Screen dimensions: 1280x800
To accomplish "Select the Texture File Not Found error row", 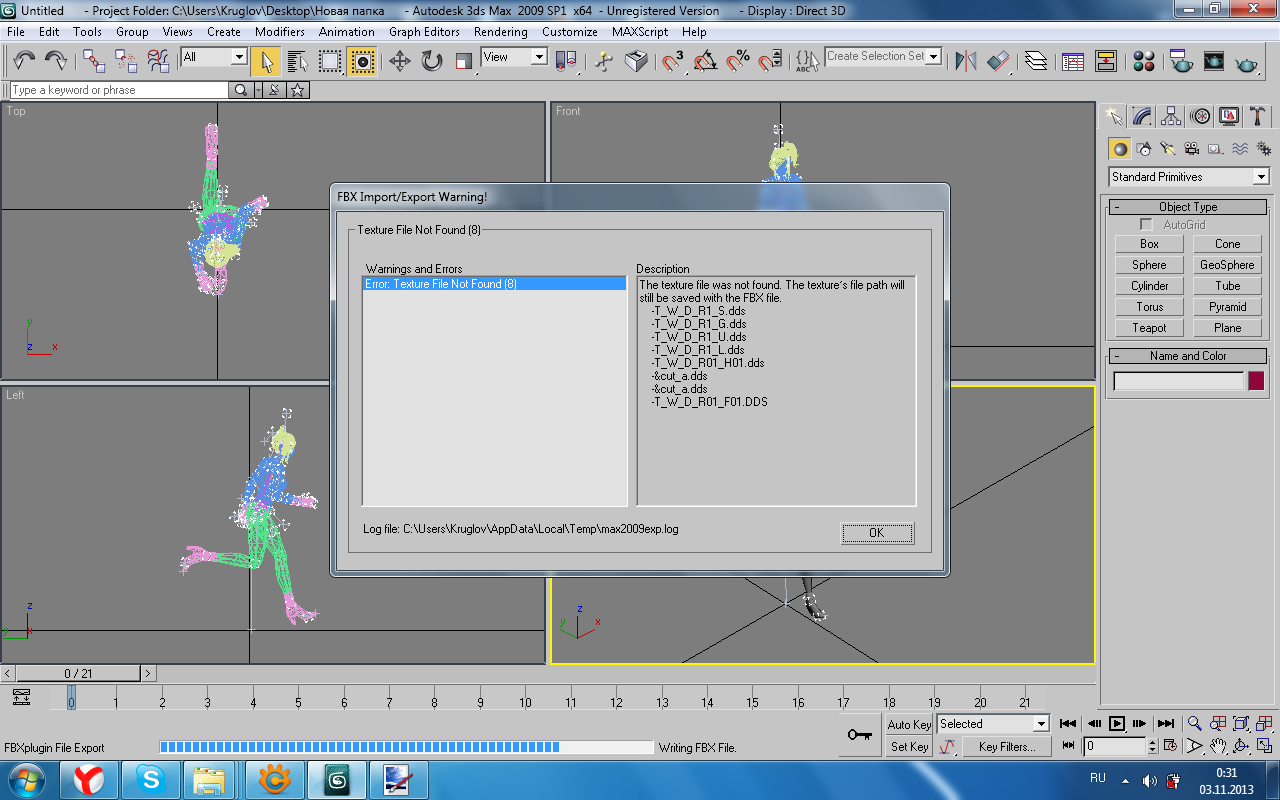I will (494, 284).
